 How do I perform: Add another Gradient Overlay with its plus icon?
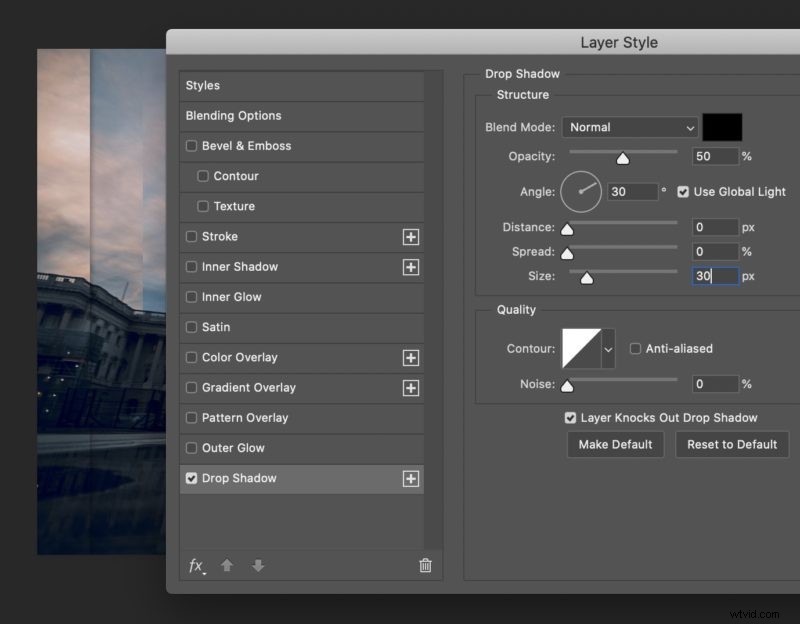tap(411, 387)
